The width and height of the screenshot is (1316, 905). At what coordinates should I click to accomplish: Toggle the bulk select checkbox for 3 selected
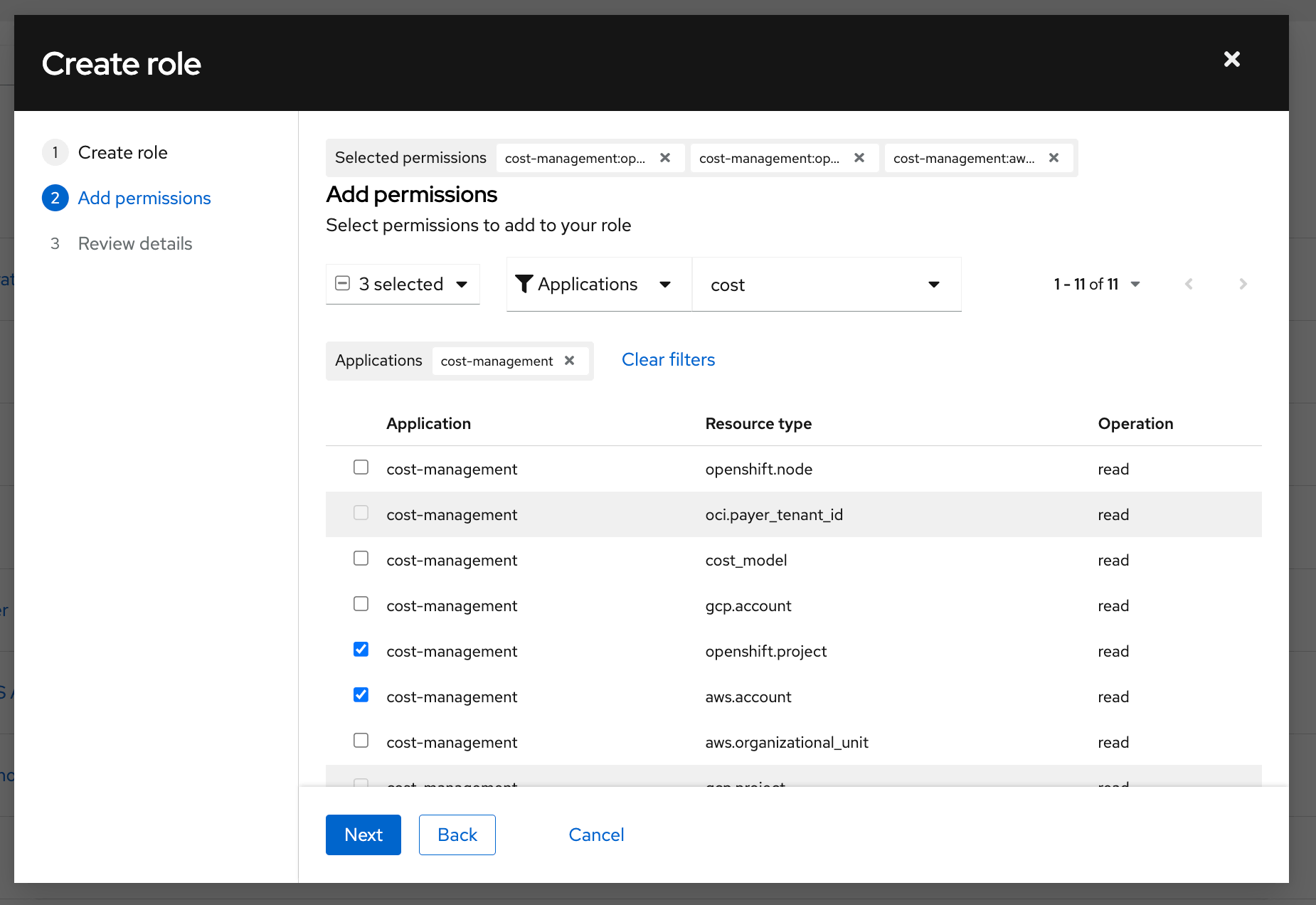[x=342, y=283]
